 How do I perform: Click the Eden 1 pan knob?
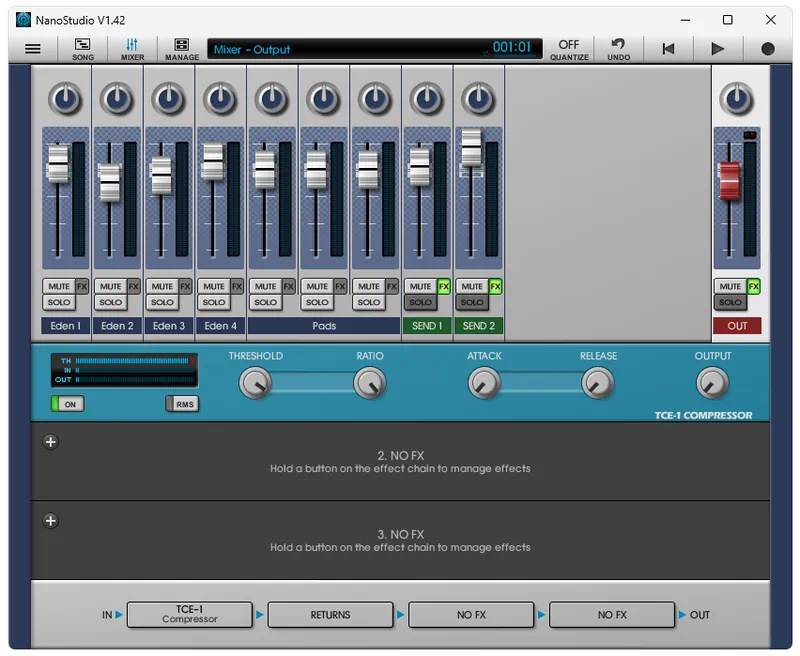point(65,99)
